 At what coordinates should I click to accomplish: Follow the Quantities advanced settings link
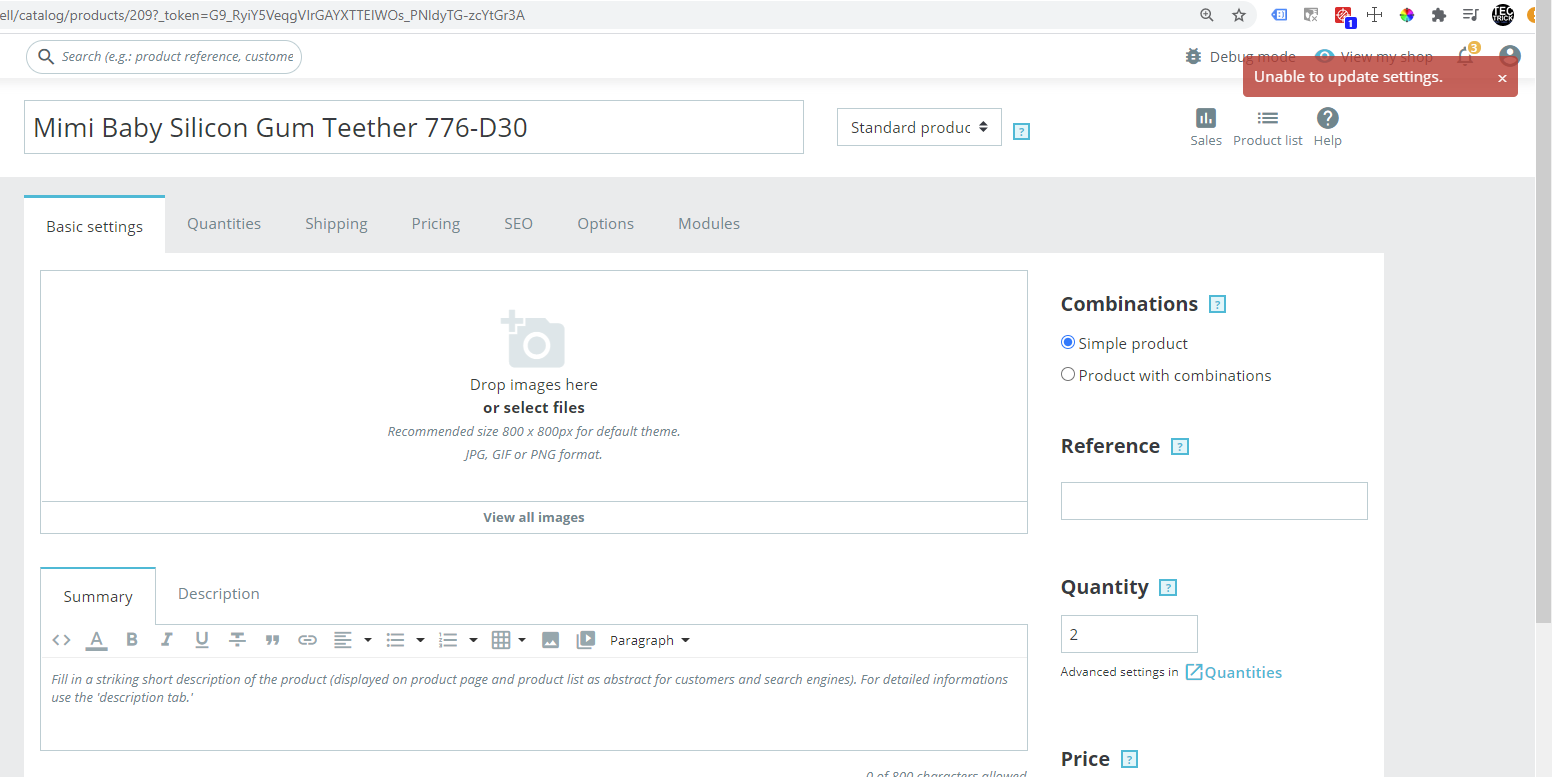click(x=1234, y=672)
